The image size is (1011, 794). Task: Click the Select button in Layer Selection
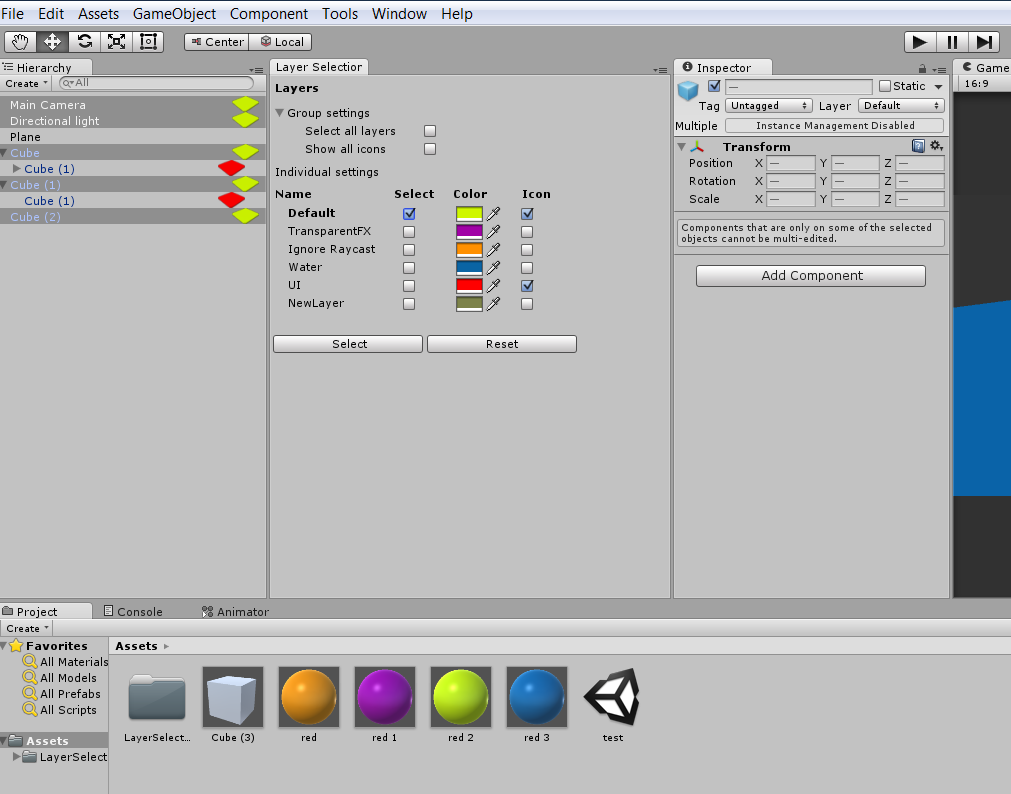348,344
